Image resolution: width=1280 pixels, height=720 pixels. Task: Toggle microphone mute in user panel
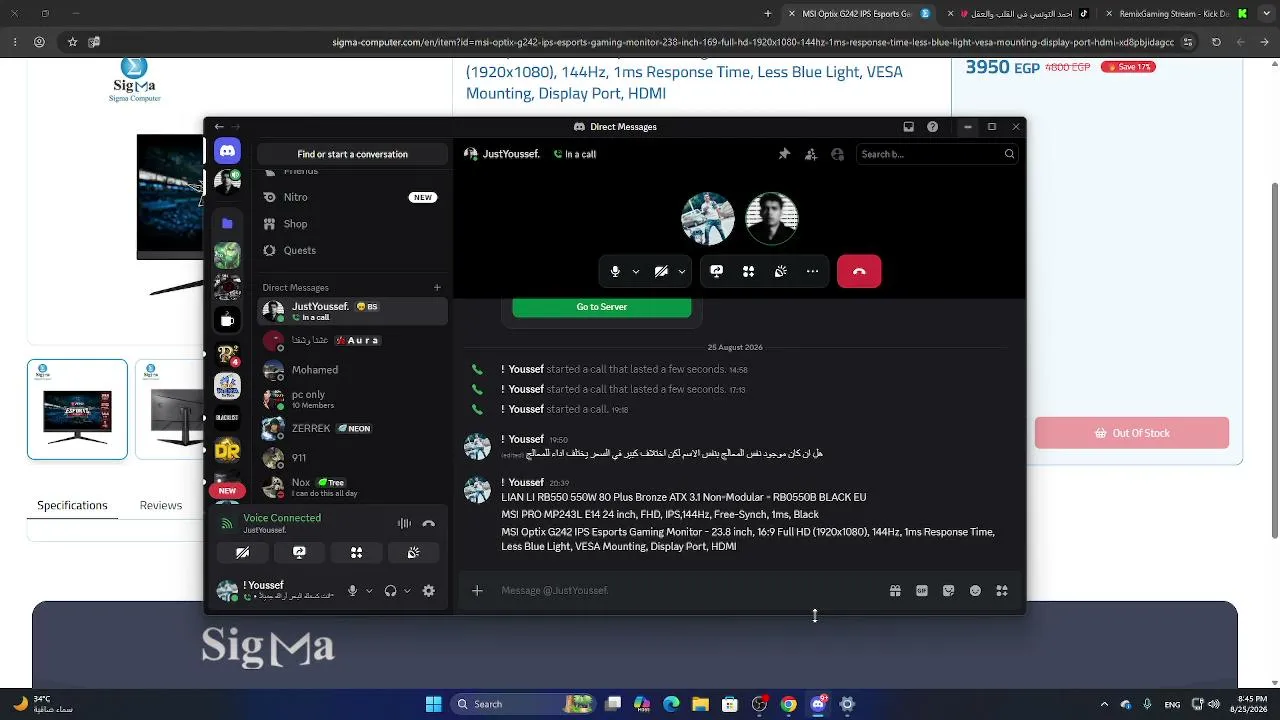352,591
